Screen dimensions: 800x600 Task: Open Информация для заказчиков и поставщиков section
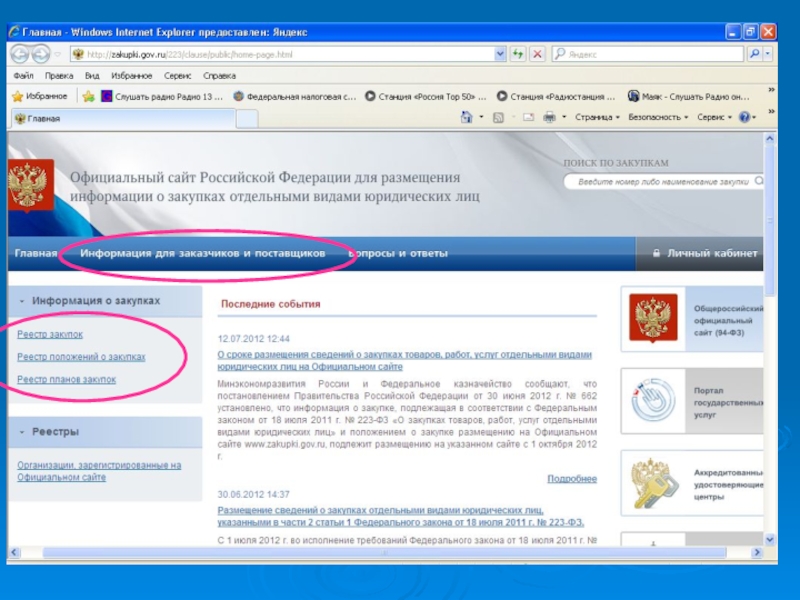click(x=203, y=253)
